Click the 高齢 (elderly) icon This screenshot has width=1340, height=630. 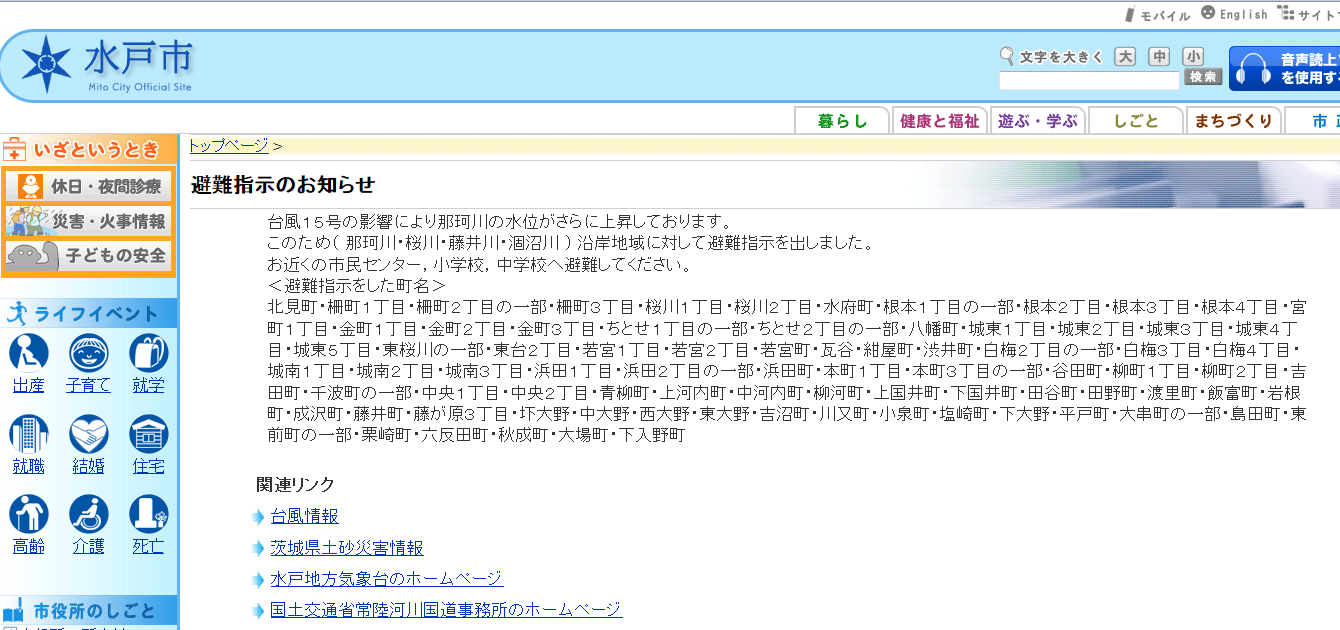[29, 515]
